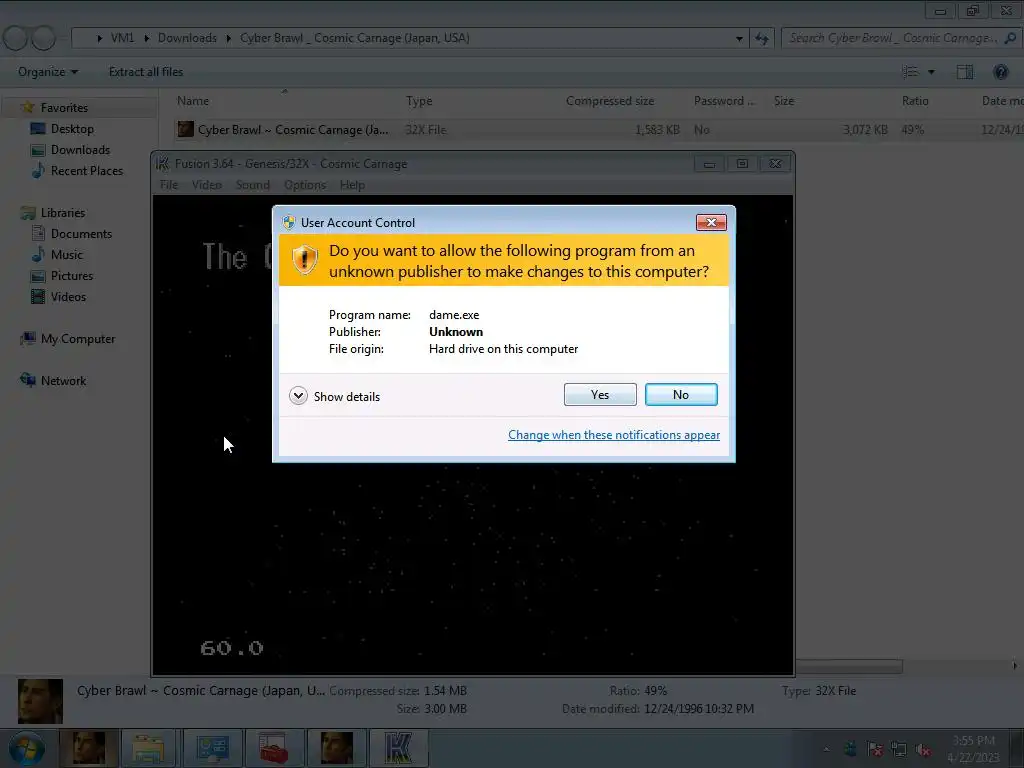Screen dimensions: 1024x768
Task: Open Sound menu in Fusion window
Action: pyautogui.click(x=253, y=185)
